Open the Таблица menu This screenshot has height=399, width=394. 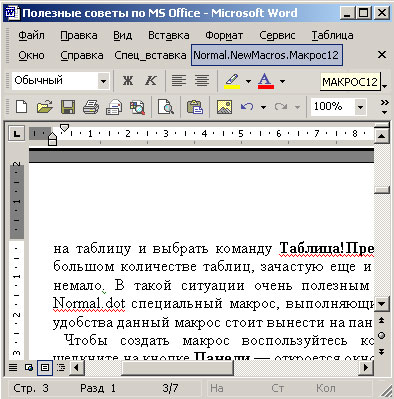point(332,35)
